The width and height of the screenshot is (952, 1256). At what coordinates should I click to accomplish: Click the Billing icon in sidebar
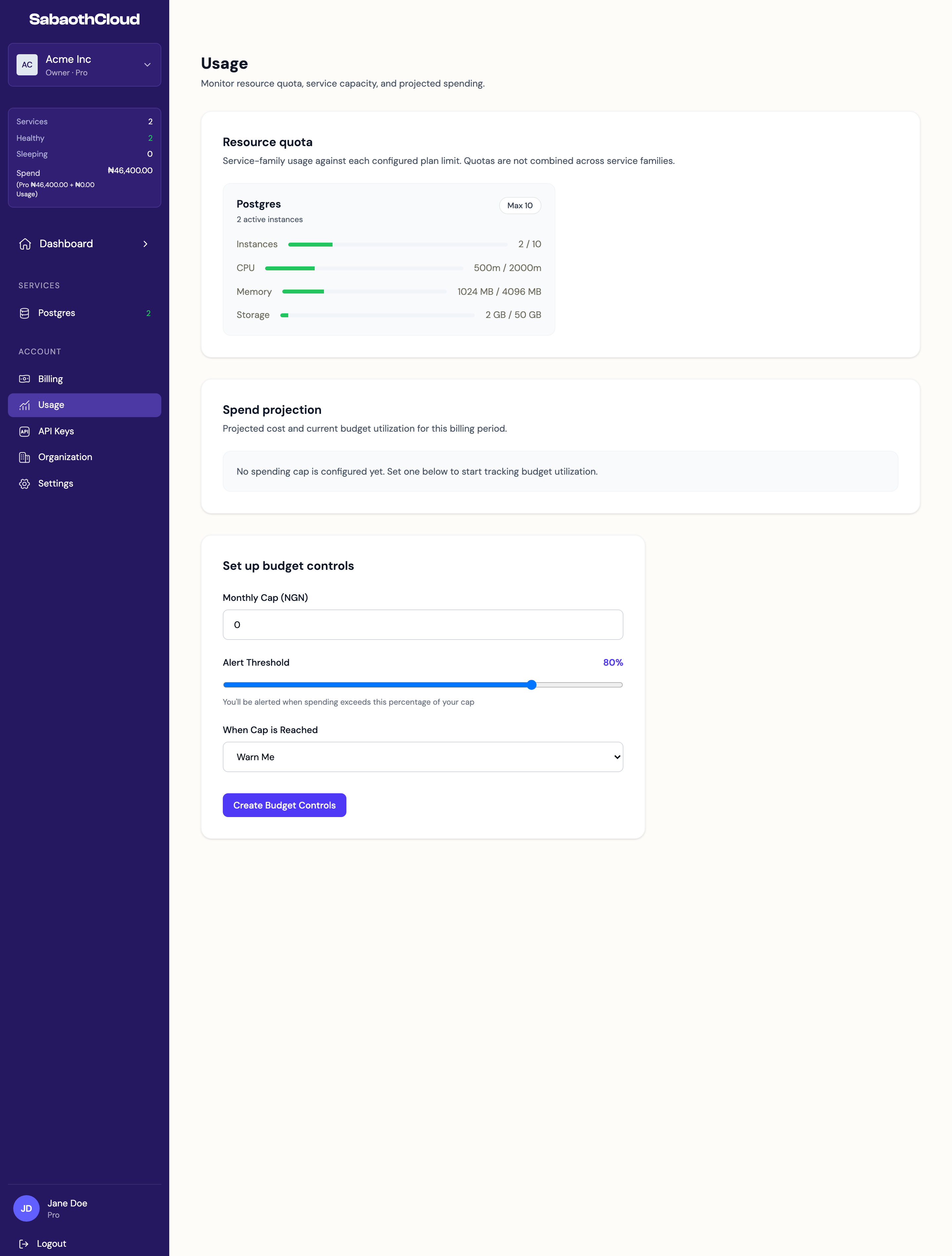pos(24,379)
